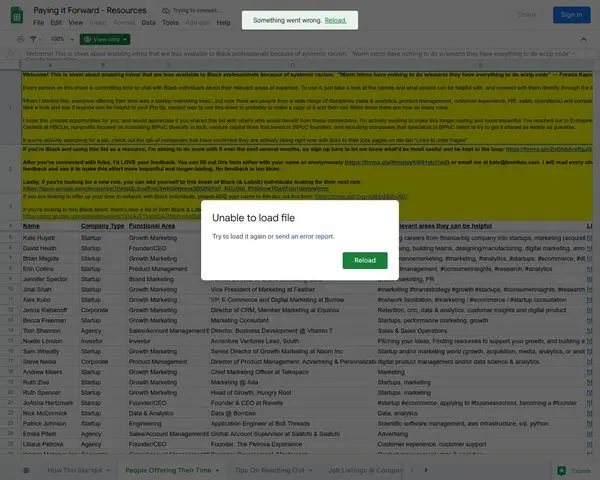Click the Explore icon at bottom right
The width and height of the screenshot is (600, 480).
pyautogui.click(x=561, y=470)
